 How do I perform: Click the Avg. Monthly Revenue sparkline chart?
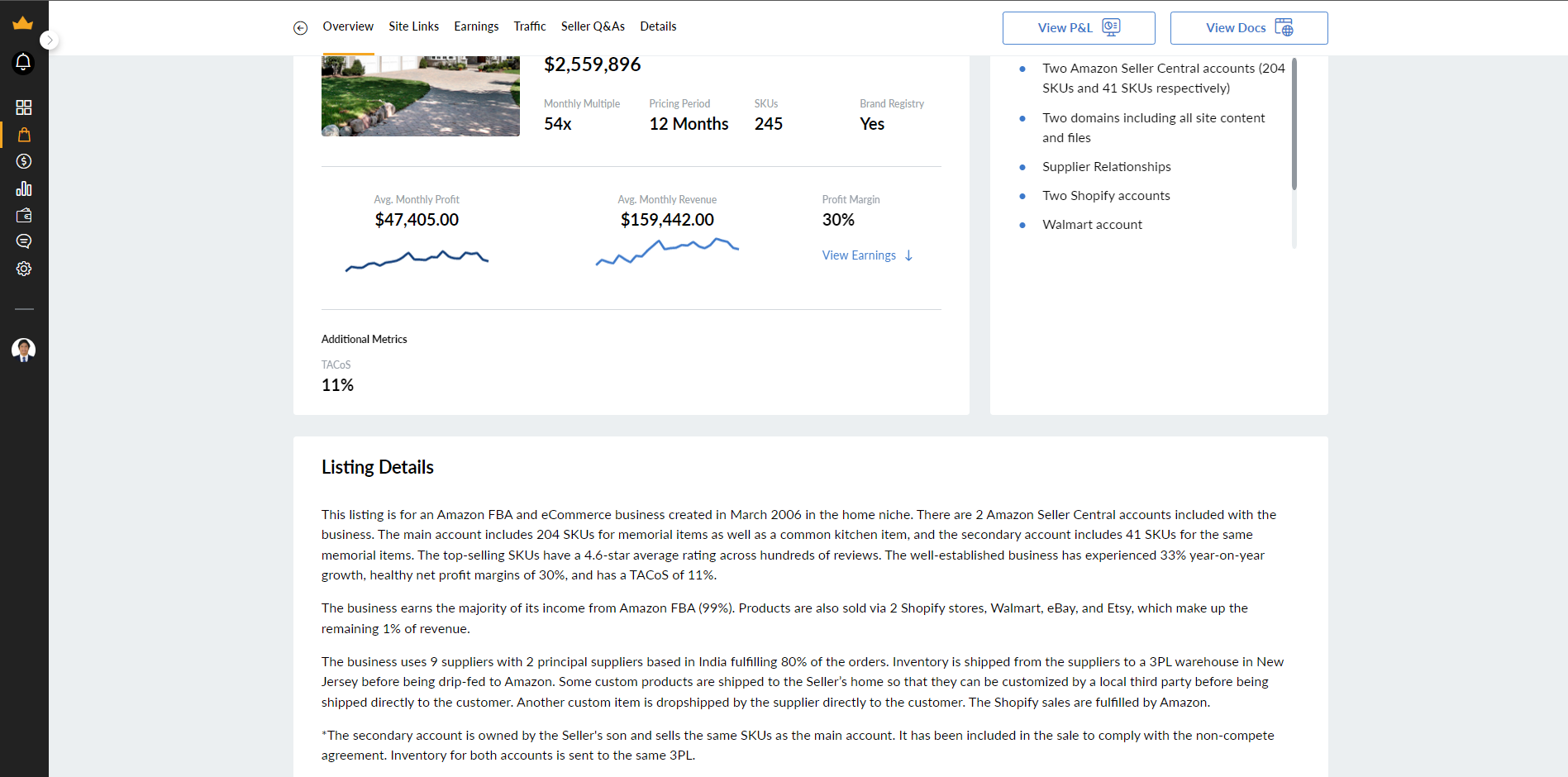coord(667,251)
